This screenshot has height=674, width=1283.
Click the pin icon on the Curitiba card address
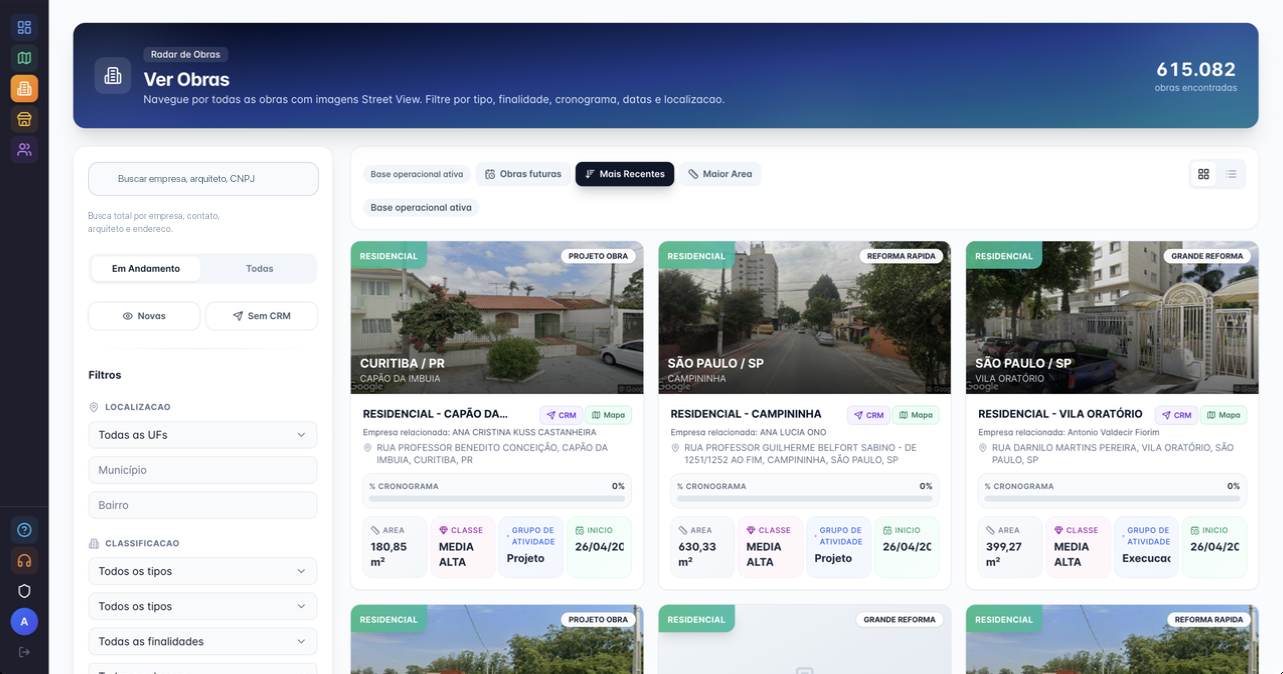[x=368, y=448]
